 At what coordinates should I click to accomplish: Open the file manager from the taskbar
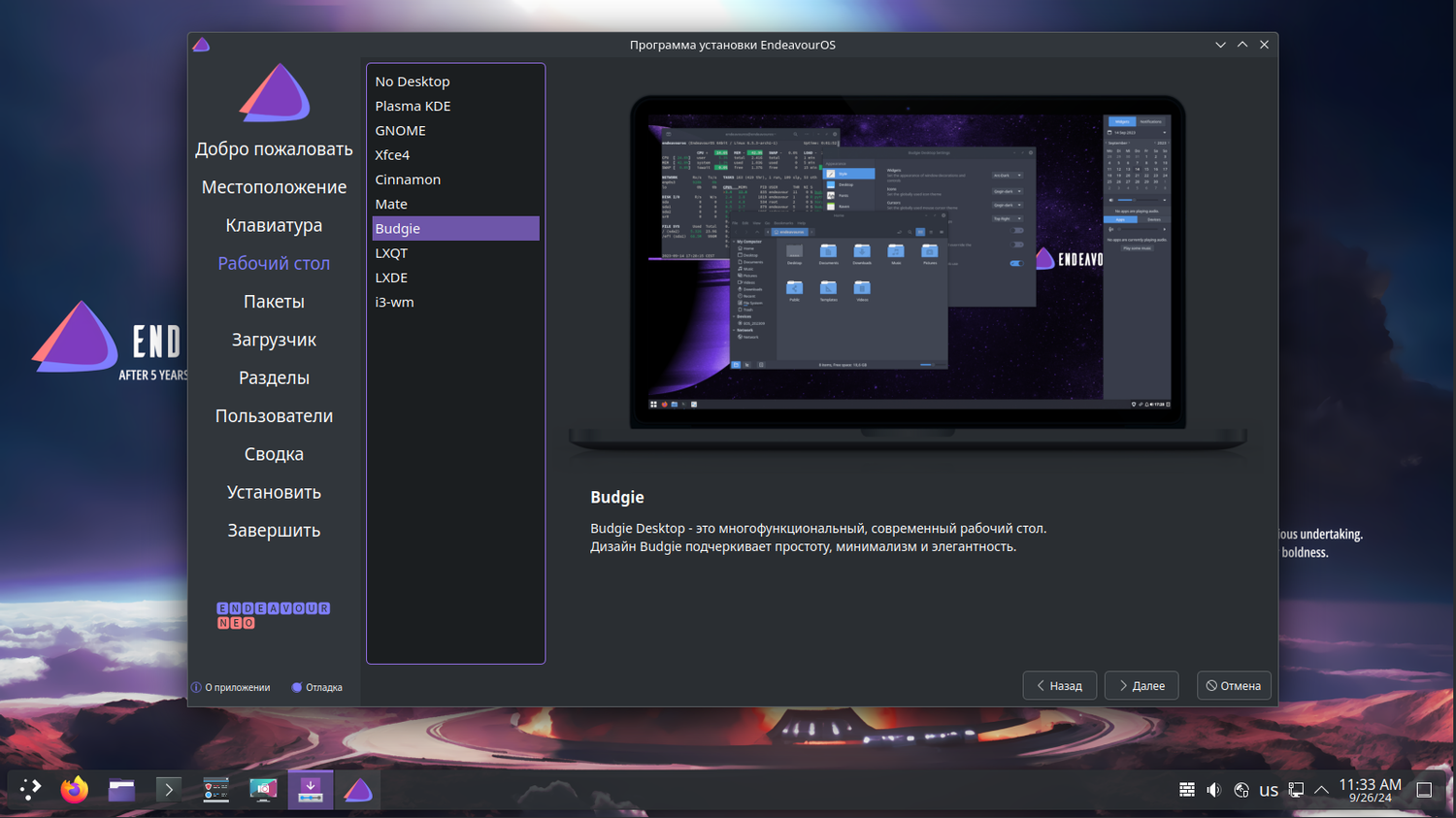[121, 790]
